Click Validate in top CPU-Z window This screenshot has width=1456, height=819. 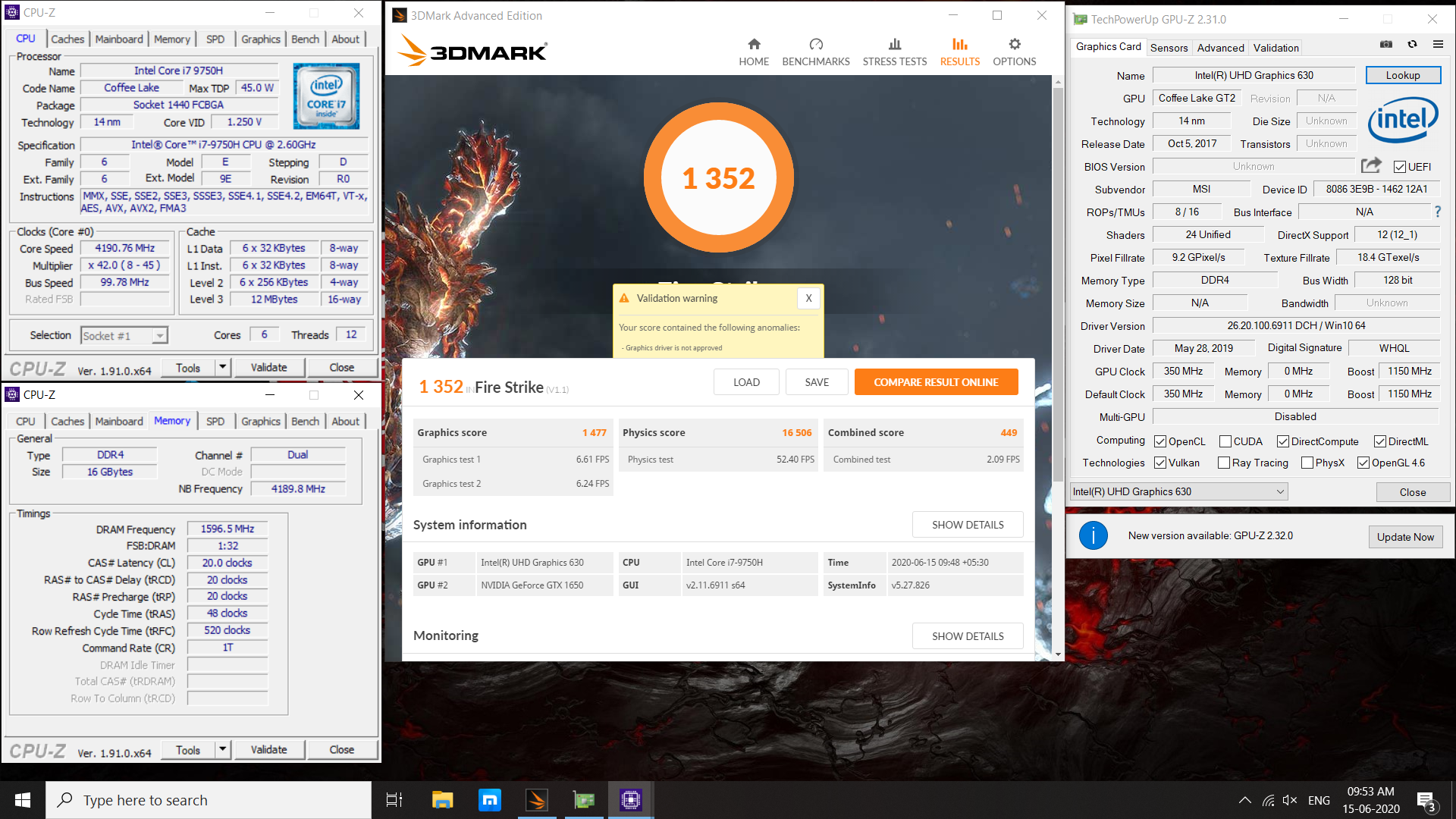point(268,367)
